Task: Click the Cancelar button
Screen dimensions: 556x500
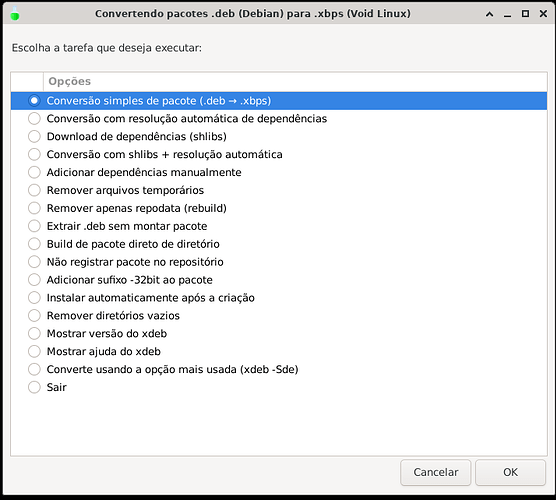Action: 435,472
